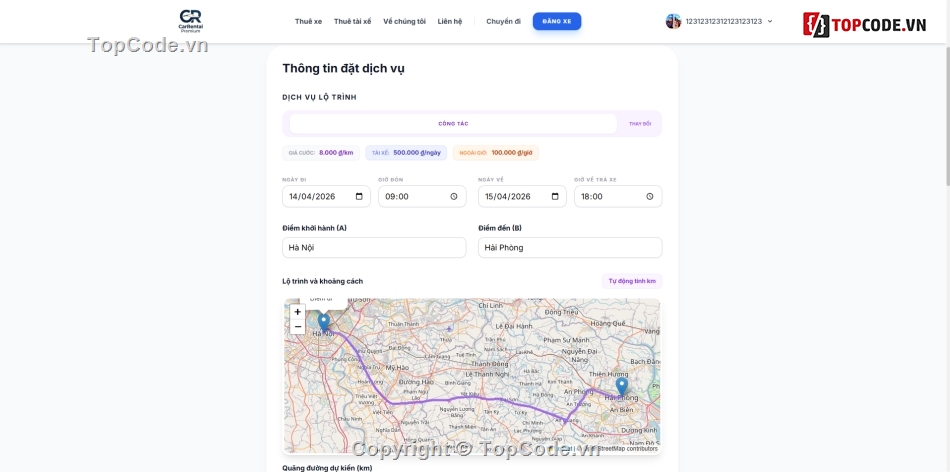Image resolution: width=950 pixels, height=472 pixels.
Task: Click the Điểm đến Hải Phòng field
Action: tap(570, 247)
